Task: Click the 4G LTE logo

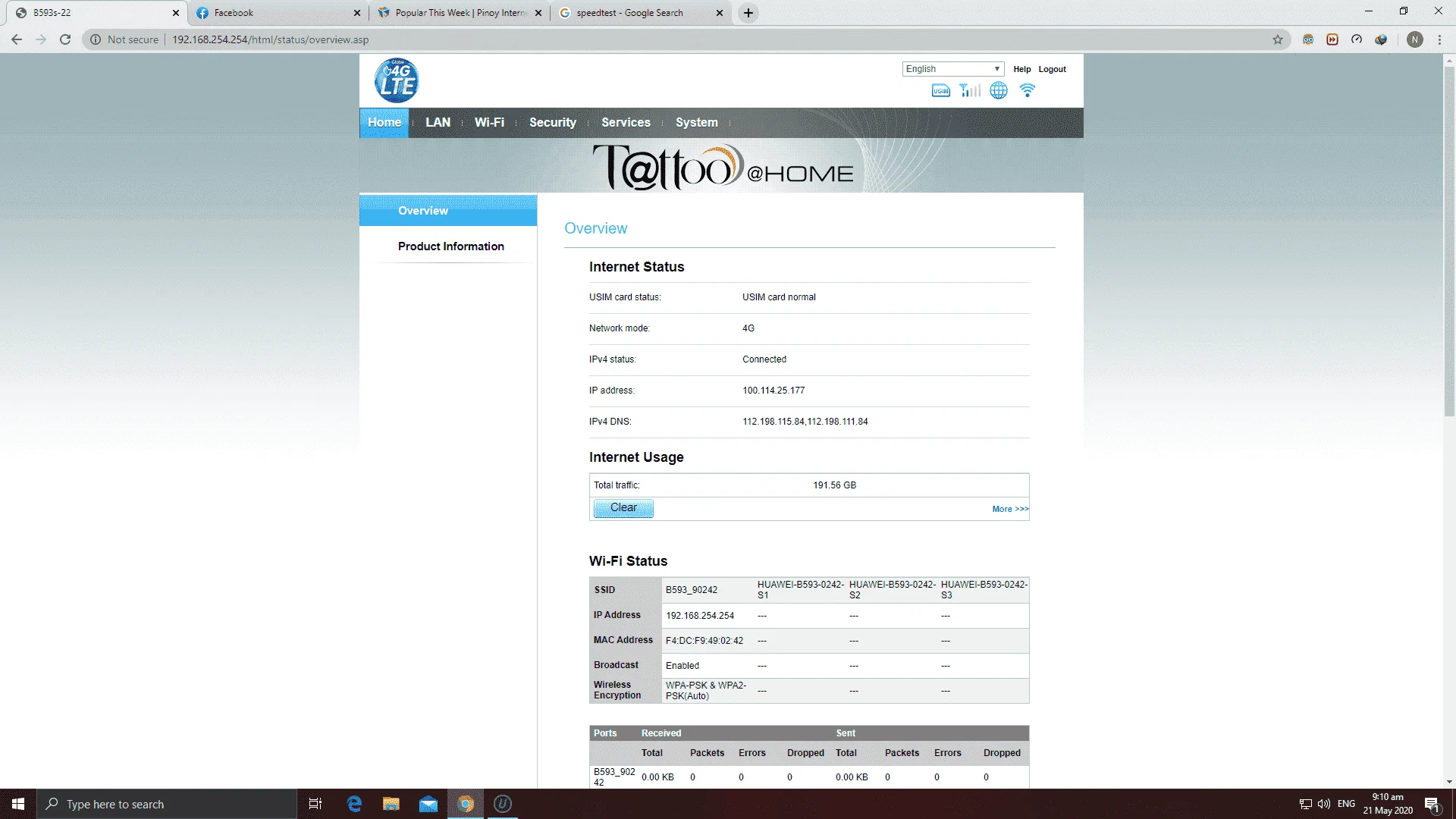Action: [396, 80]
